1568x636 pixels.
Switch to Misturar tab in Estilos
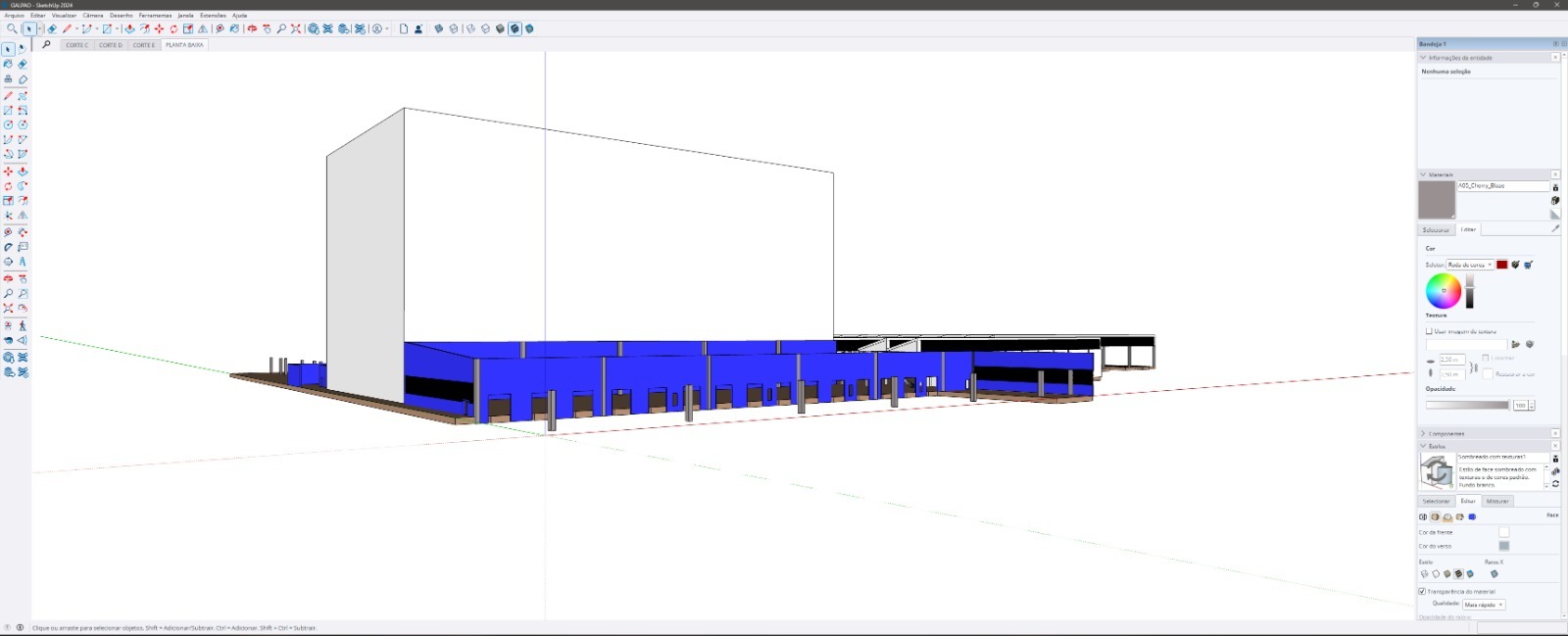pos(1497,501)
